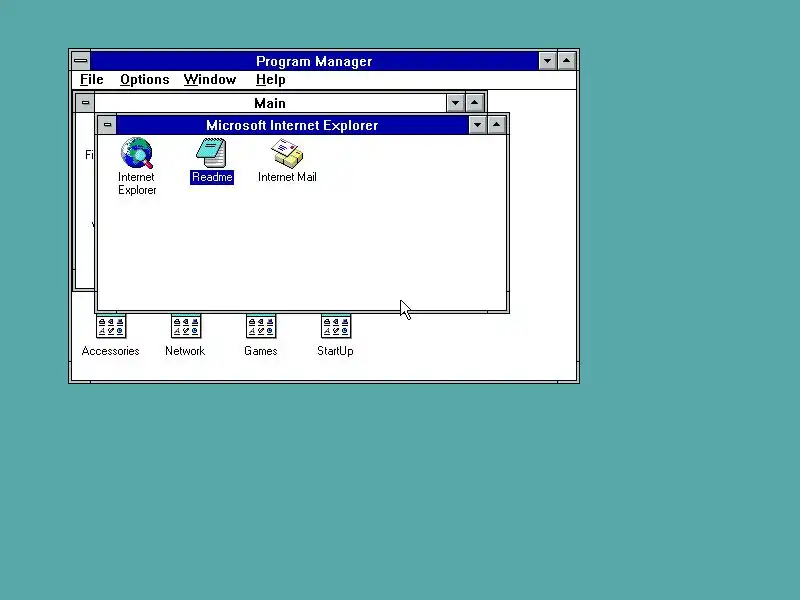800x600 pixels.
Task: Click the Network label text
Action: (185, 351)
